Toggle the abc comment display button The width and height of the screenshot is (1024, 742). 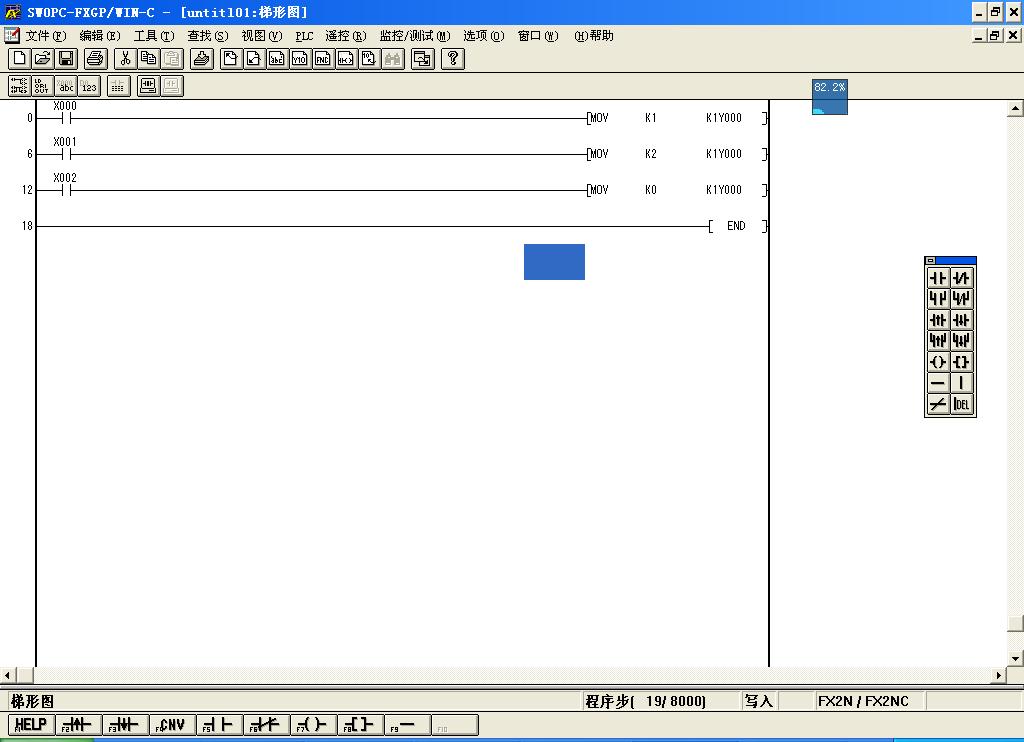point(66,86)
